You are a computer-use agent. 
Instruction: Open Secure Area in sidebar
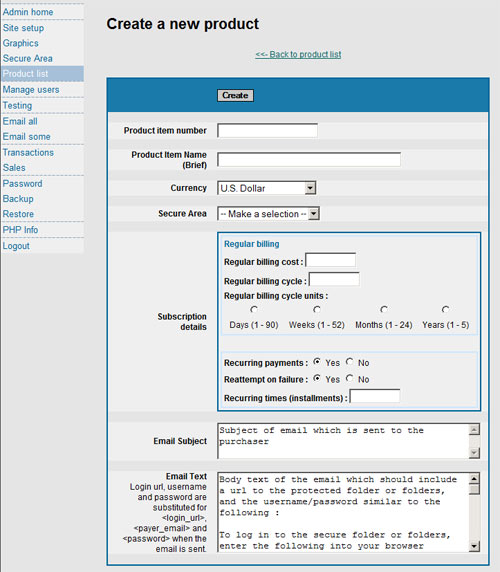coord(27,58)
